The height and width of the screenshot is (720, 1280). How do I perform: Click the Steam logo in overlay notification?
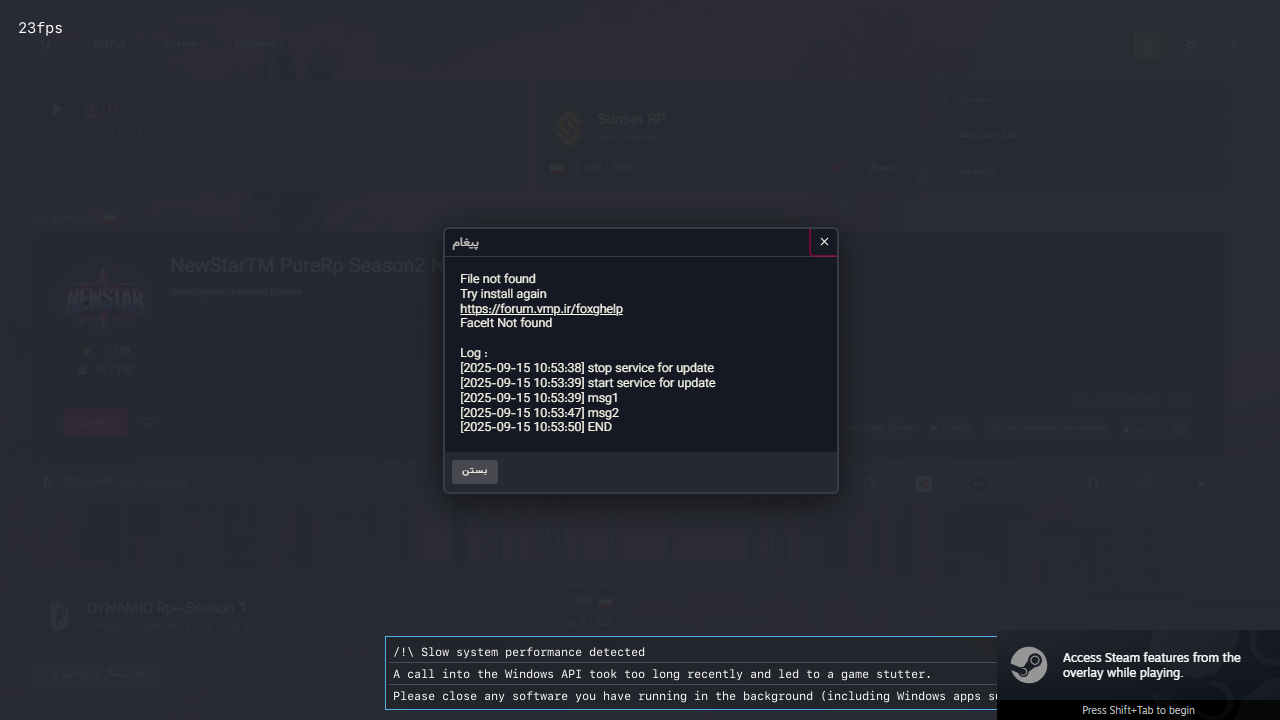coord(1029,665)
